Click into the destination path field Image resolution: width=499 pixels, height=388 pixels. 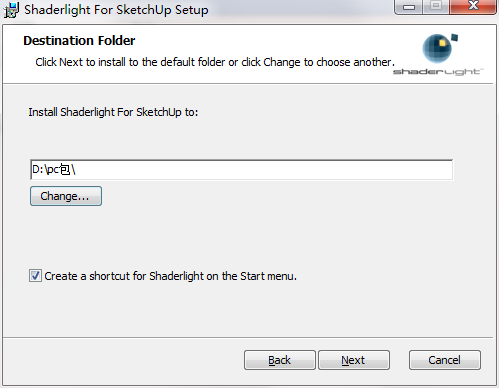241,170
